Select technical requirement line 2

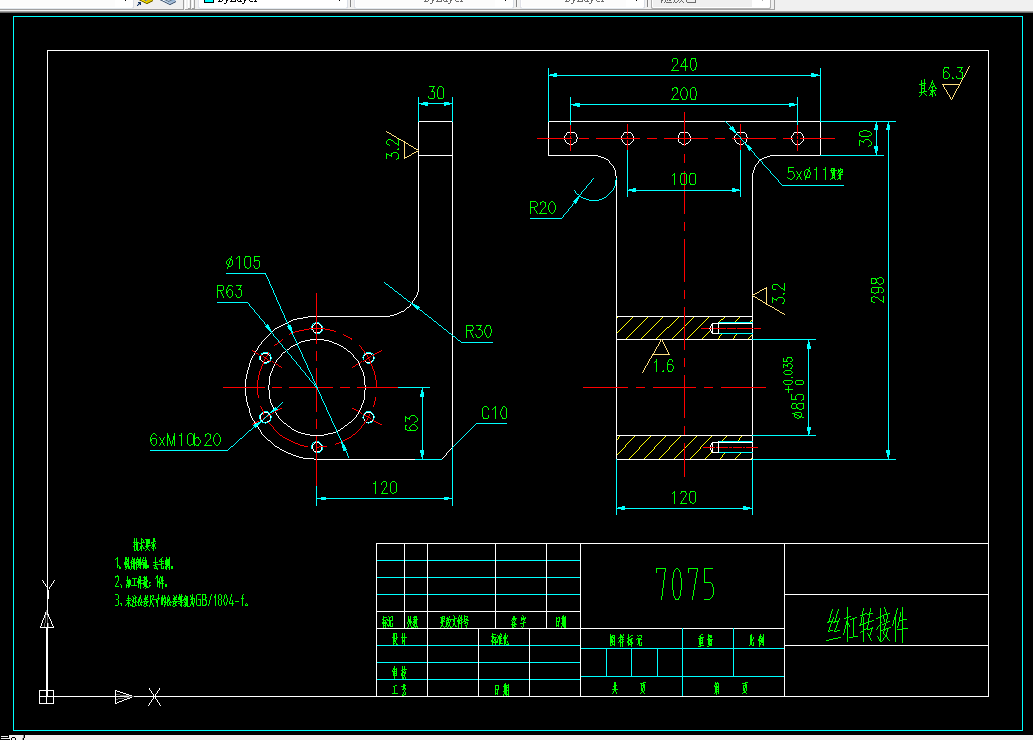click(141, 583)
